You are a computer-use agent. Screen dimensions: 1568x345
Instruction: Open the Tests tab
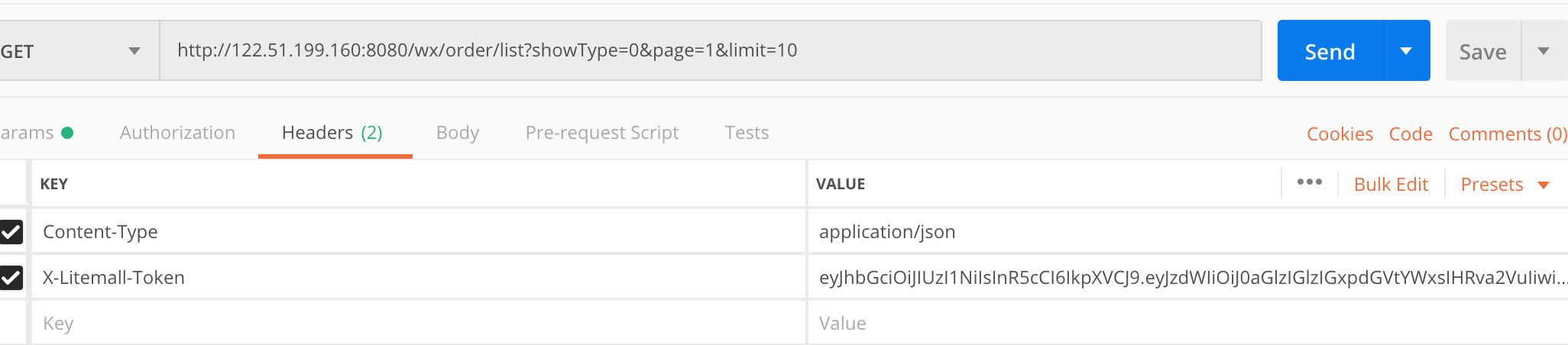point(747,133)
